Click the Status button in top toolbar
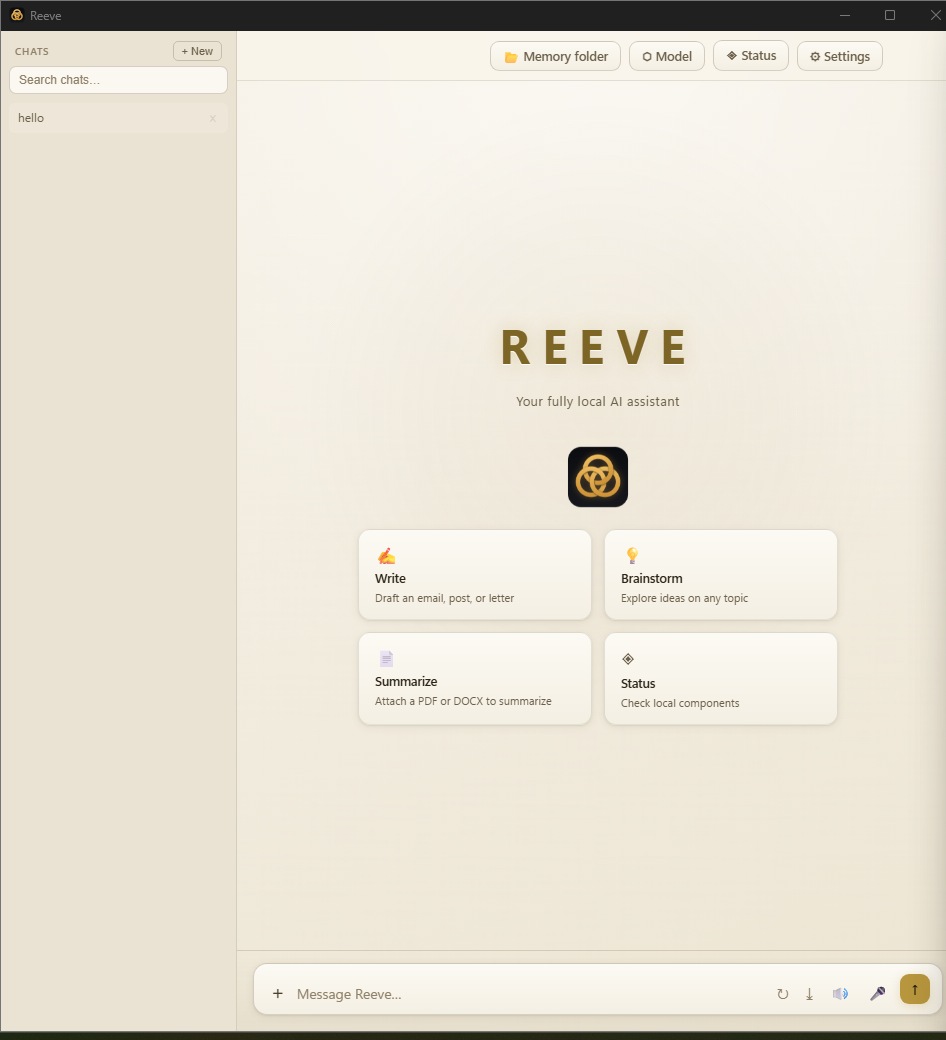The width and height of the screenshot is (946, 1040). coord(751,56)
